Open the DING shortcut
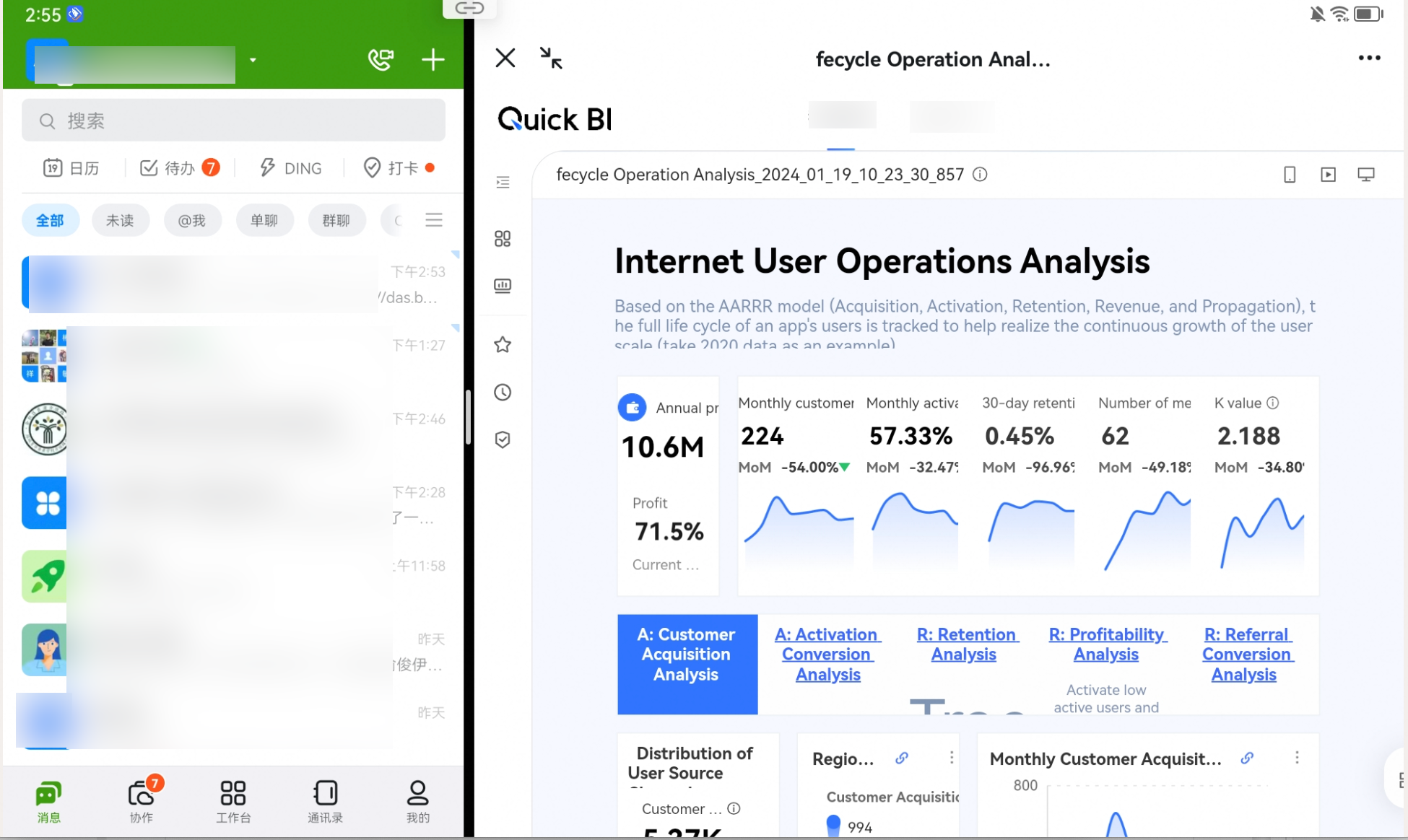The height and width of the screenshot is (840, 1408). [290, 168]
